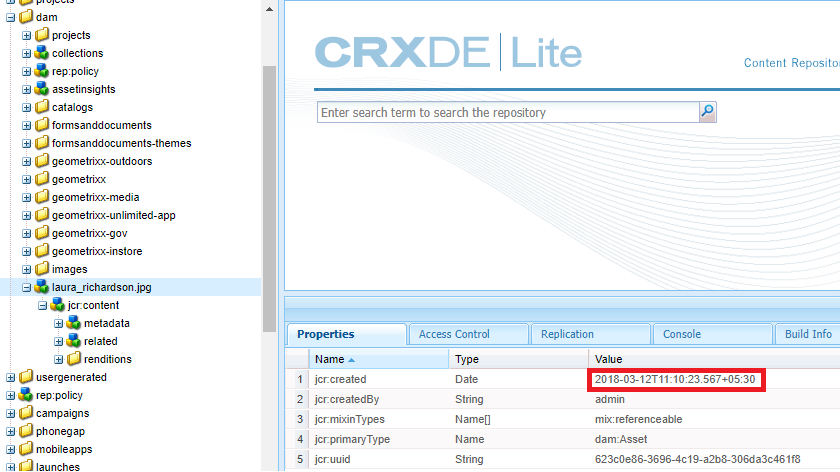Click the phonegap folder icon
Image resolution: width=840 pixels, height=472 pixels.
26,431
